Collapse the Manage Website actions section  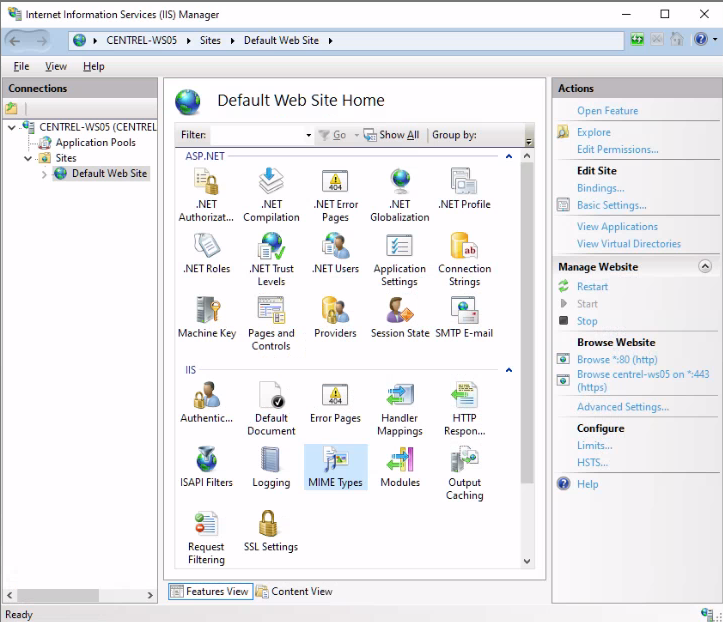click(x=705, y=267)
